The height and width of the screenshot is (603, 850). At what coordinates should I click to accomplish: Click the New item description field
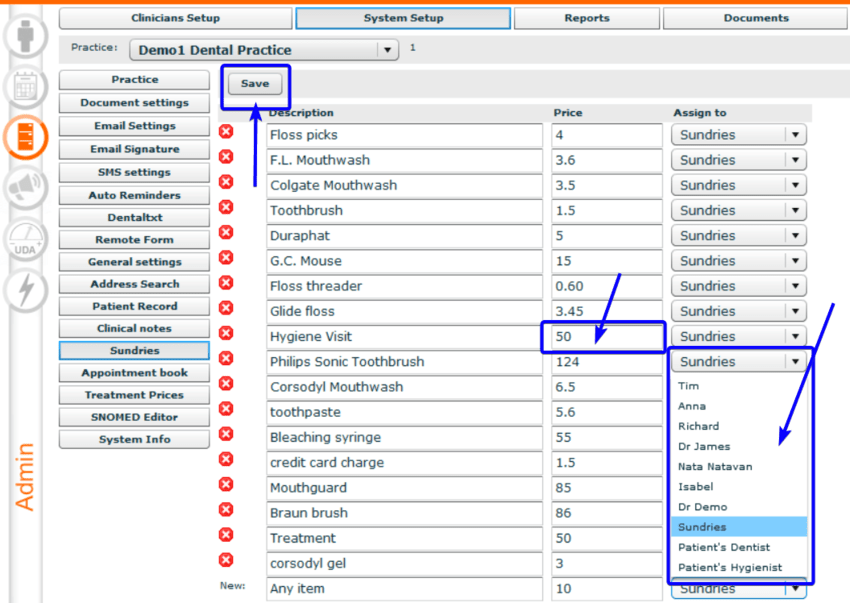pyautogui.click(x=406, y=589)
